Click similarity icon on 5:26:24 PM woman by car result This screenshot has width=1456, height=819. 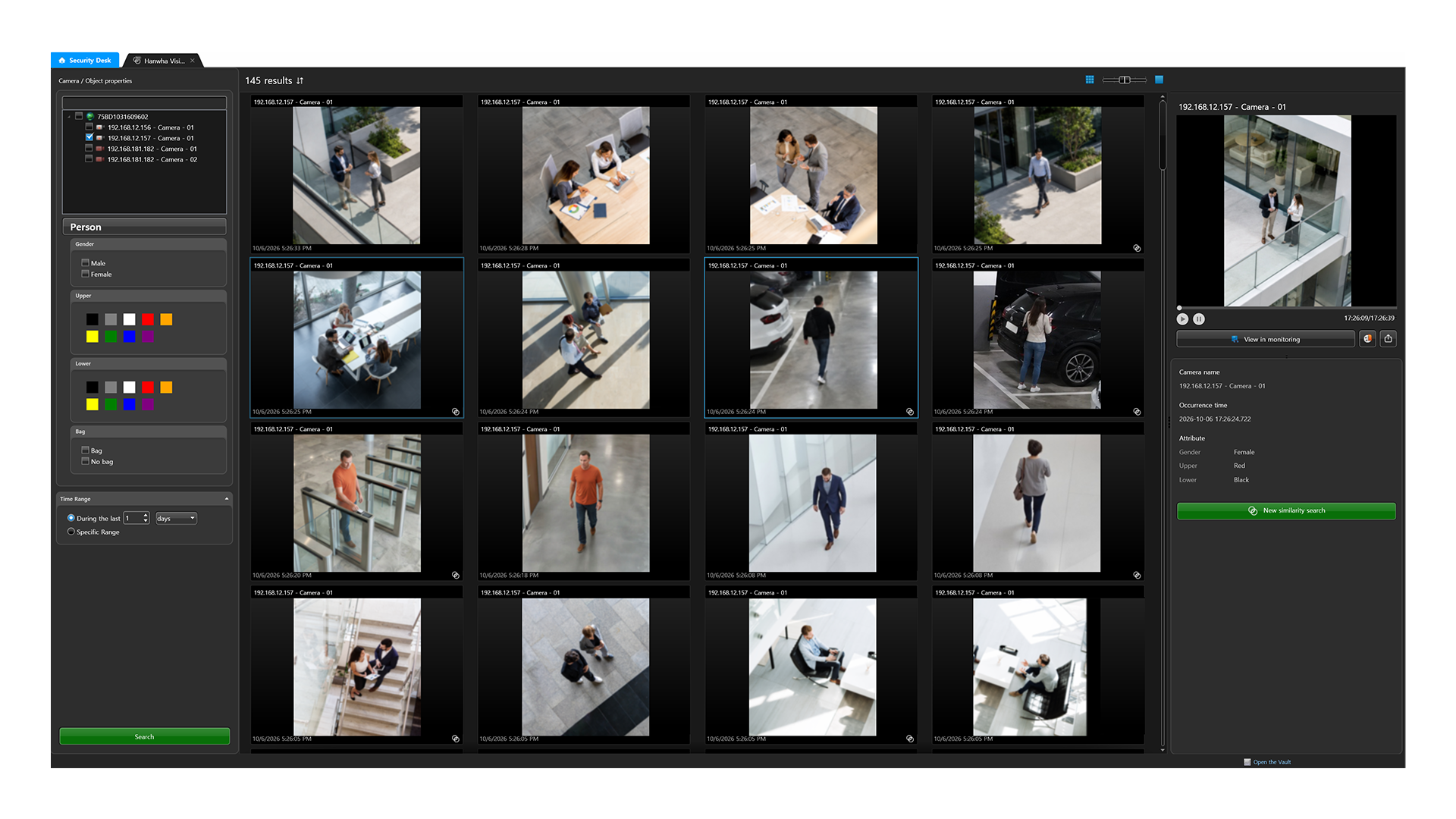point(1137,412)
